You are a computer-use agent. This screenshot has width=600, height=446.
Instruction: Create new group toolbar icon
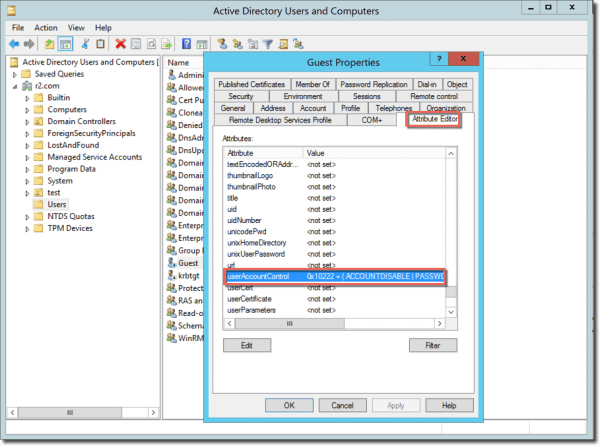[238, 44]
